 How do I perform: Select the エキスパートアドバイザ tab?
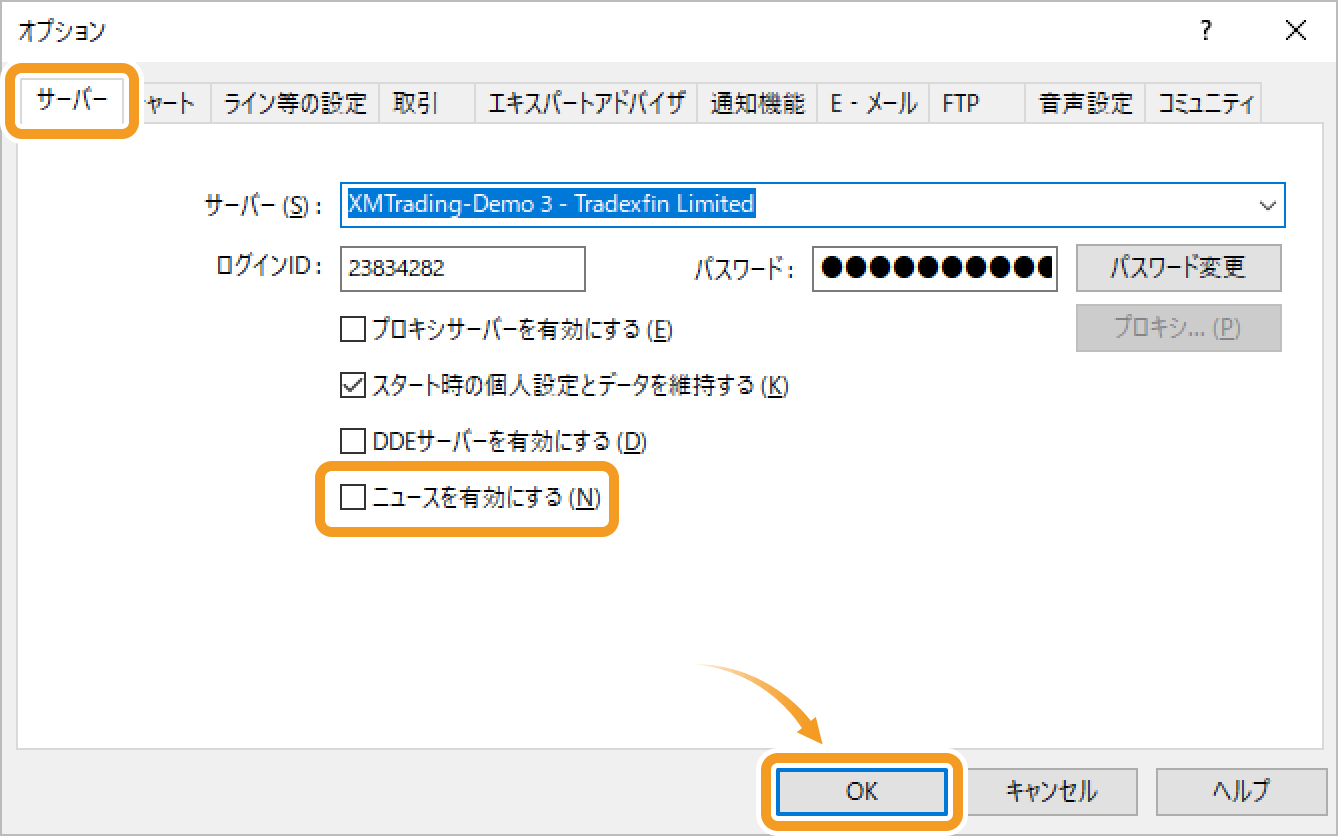586,103
